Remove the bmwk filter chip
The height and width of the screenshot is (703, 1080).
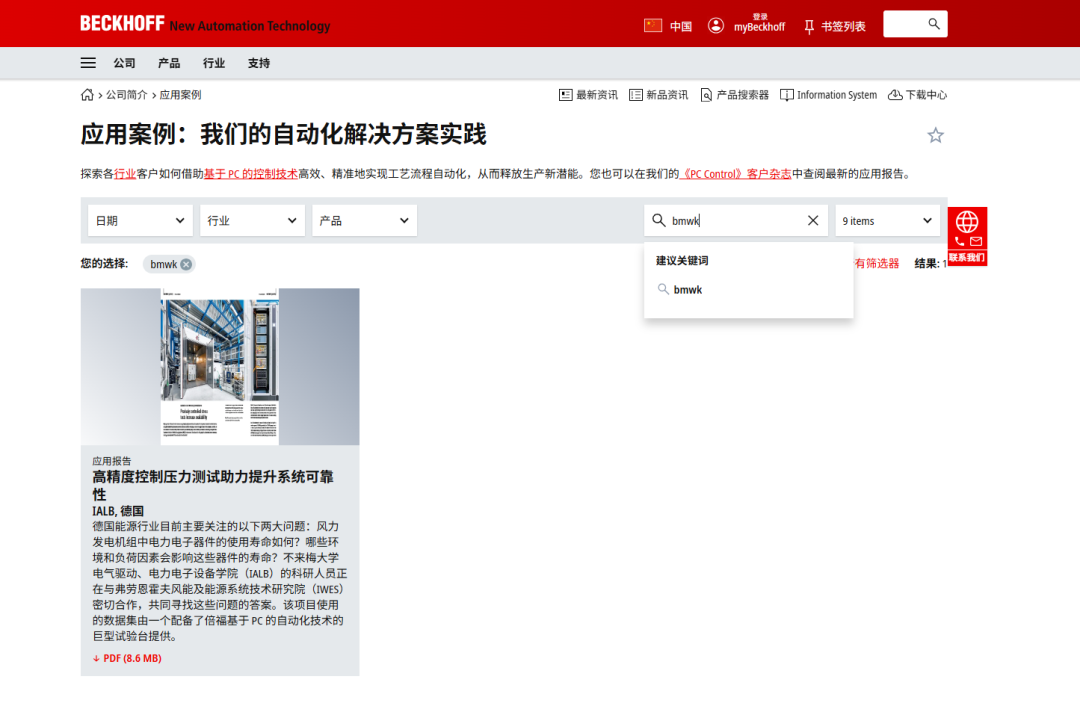point(186,264)
